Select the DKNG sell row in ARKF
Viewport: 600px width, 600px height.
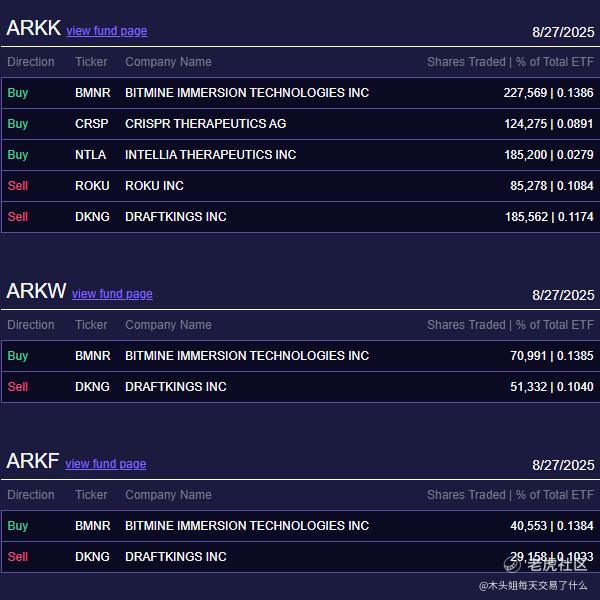[x=300, y=557]
